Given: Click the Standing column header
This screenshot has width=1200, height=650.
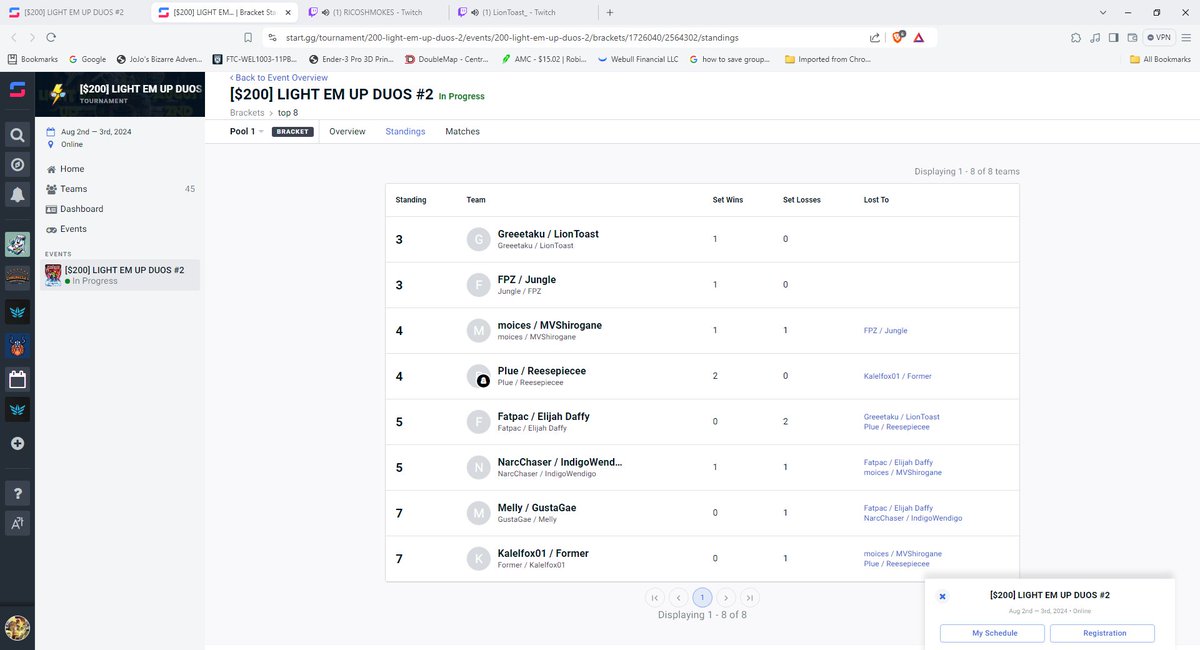Looking at the screenshot, I should 411,200.
